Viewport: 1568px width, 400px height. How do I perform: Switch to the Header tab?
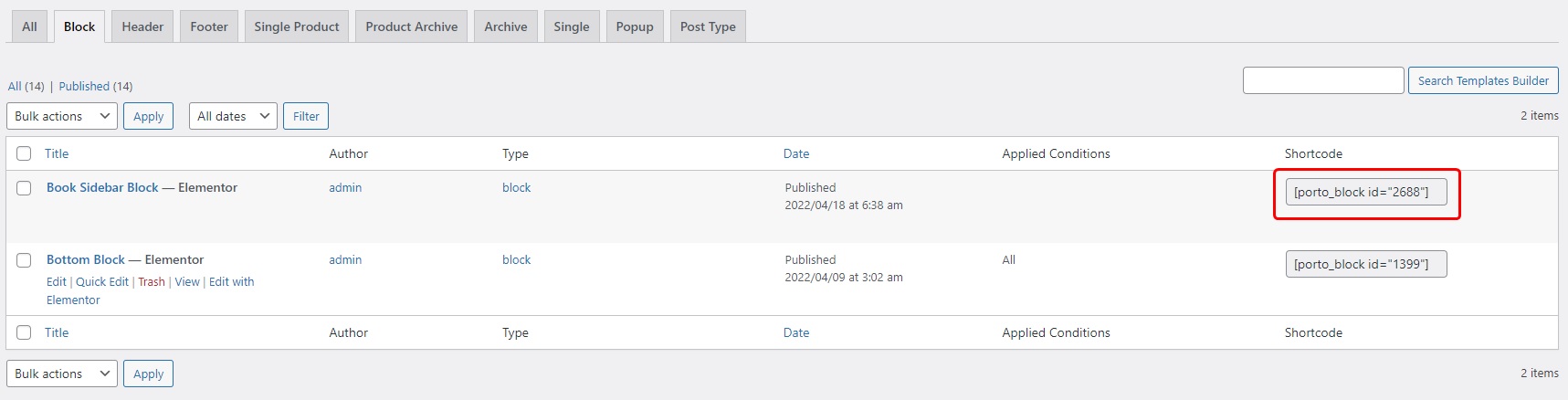[x=142, y=26]
